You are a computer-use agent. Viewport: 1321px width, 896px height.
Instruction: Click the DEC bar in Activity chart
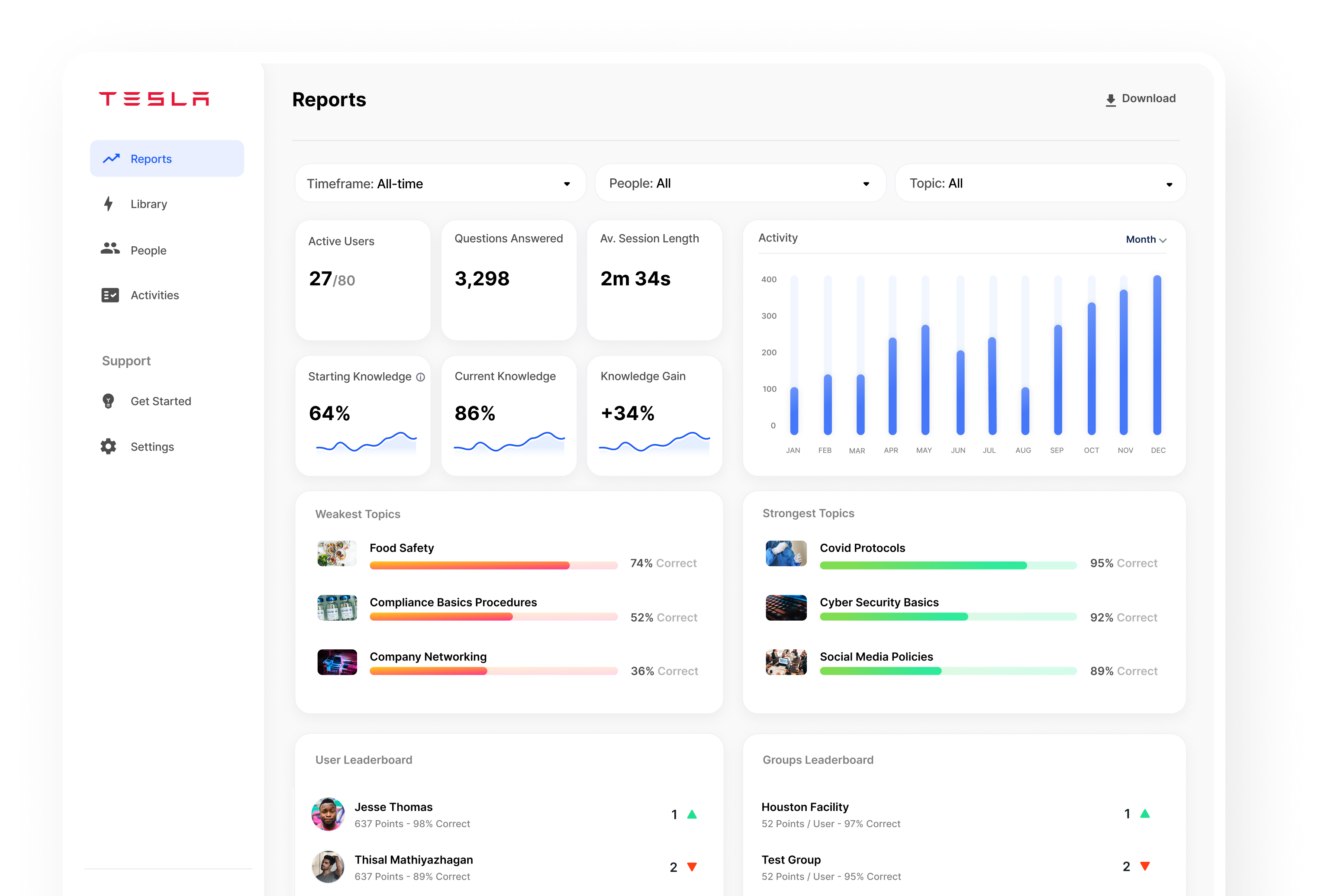(x=1157, y=355)
